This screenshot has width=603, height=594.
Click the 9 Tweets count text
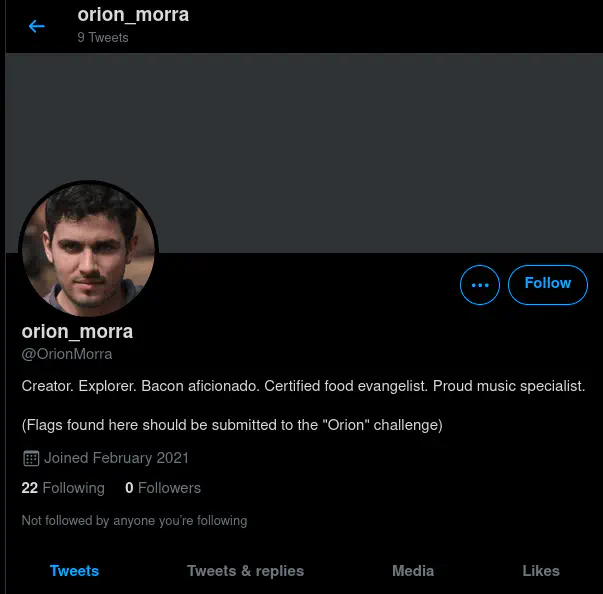point(103,38)
